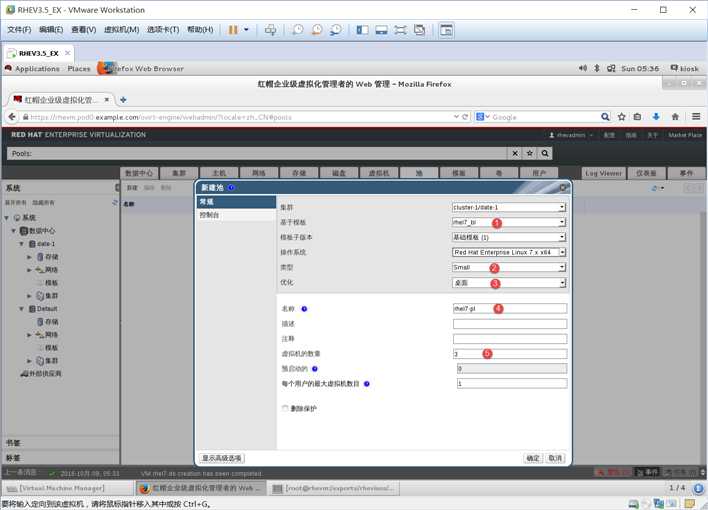Select the 控制台 tab in the dialog
Viewport: 708px width, 510px height.
236,215
